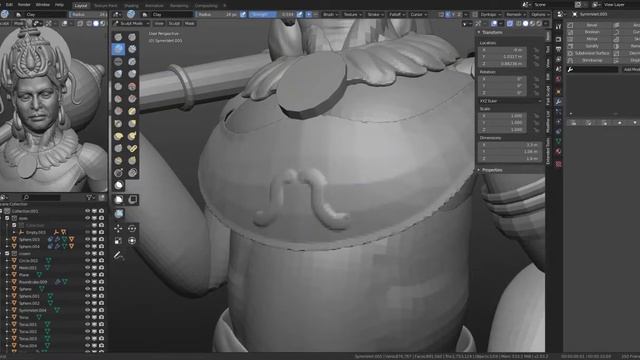The width and height of the screenshot is (640, 360).
Task: Click the Bevel modifier button
Action: point(592,25)
